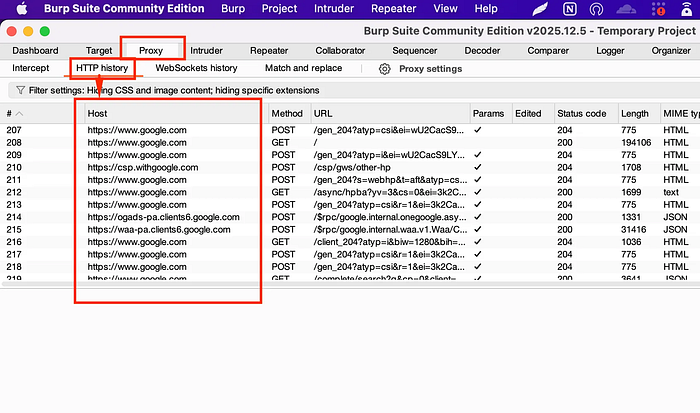Open the Organizer tab
Viewport: 700px width, 413px height.
(x=671, y=50)
